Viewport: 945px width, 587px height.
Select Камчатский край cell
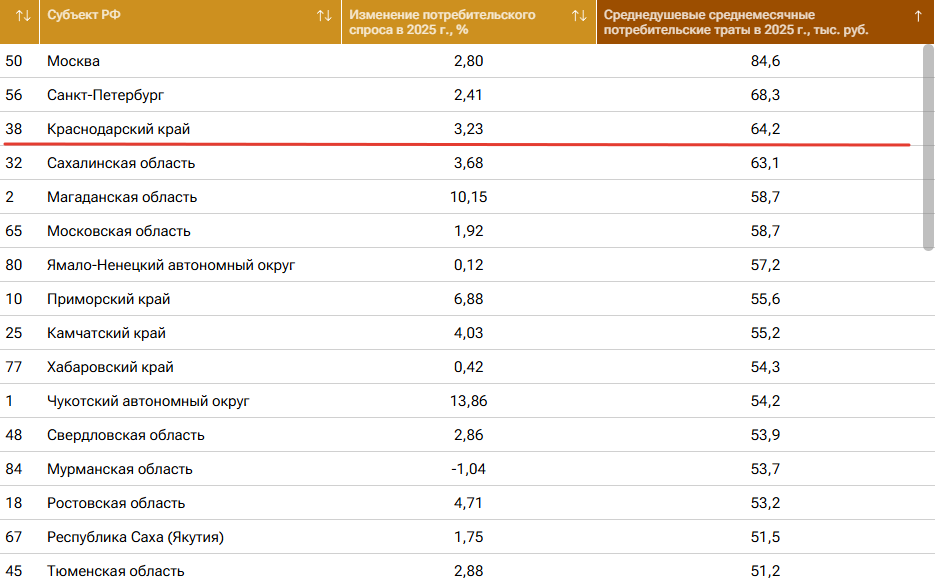pos(107,333)
